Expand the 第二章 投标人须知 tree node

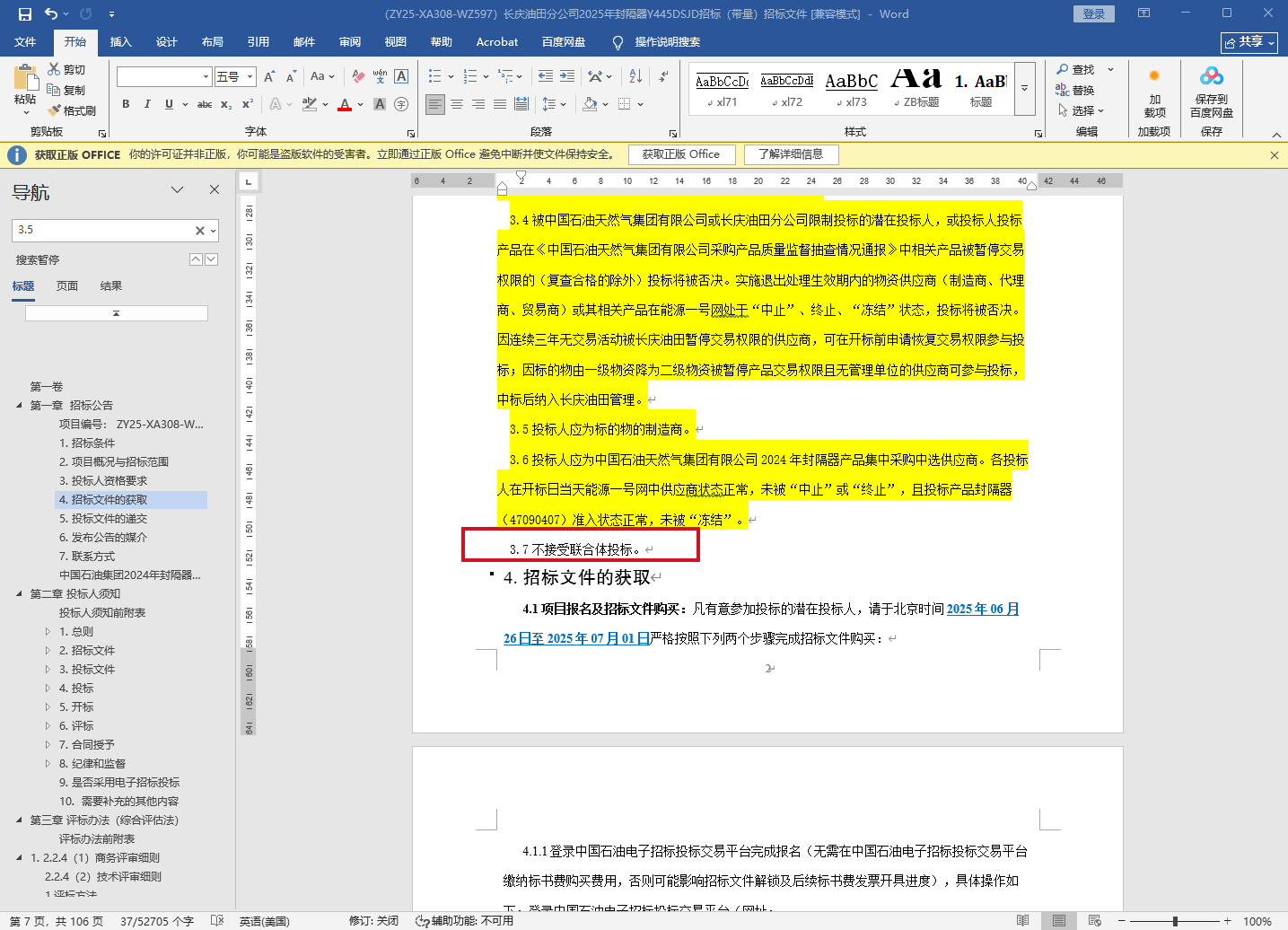tap(20, 593)
